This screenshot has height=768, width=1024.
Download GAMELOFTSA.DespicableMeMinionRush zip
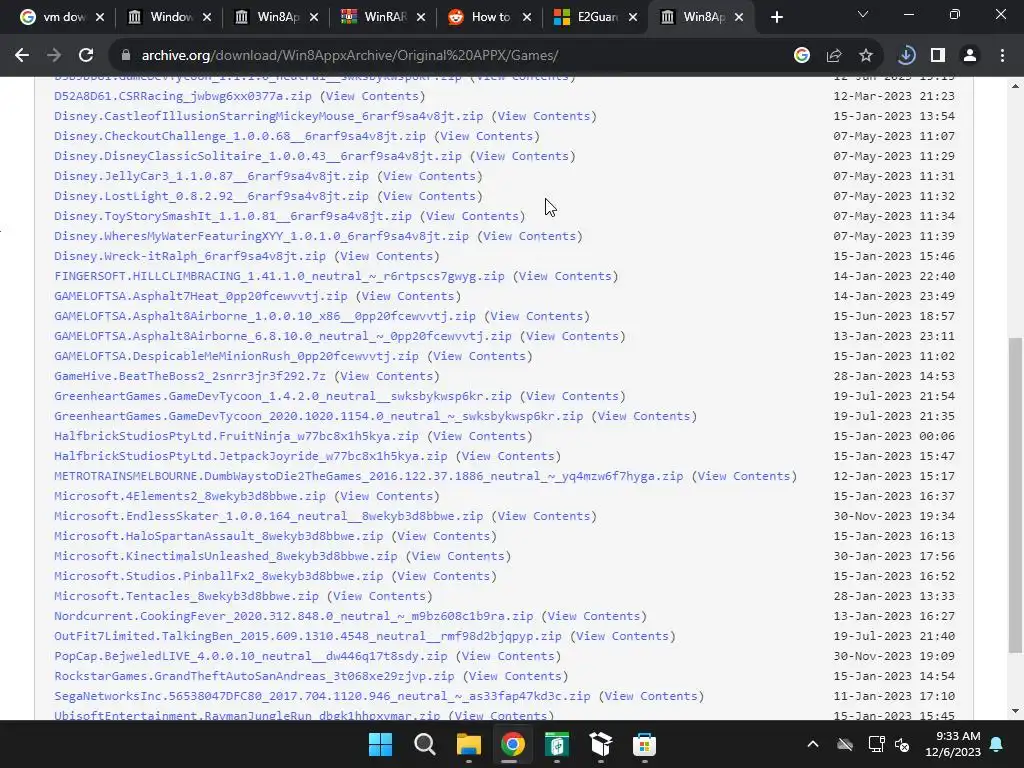pos(236,357)
